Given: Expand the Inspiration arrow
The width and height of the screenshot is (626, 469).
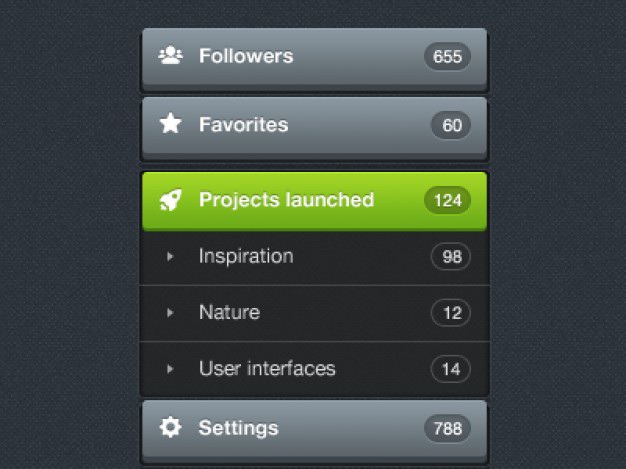Looking at the screenshot, I should coord(170,256).
